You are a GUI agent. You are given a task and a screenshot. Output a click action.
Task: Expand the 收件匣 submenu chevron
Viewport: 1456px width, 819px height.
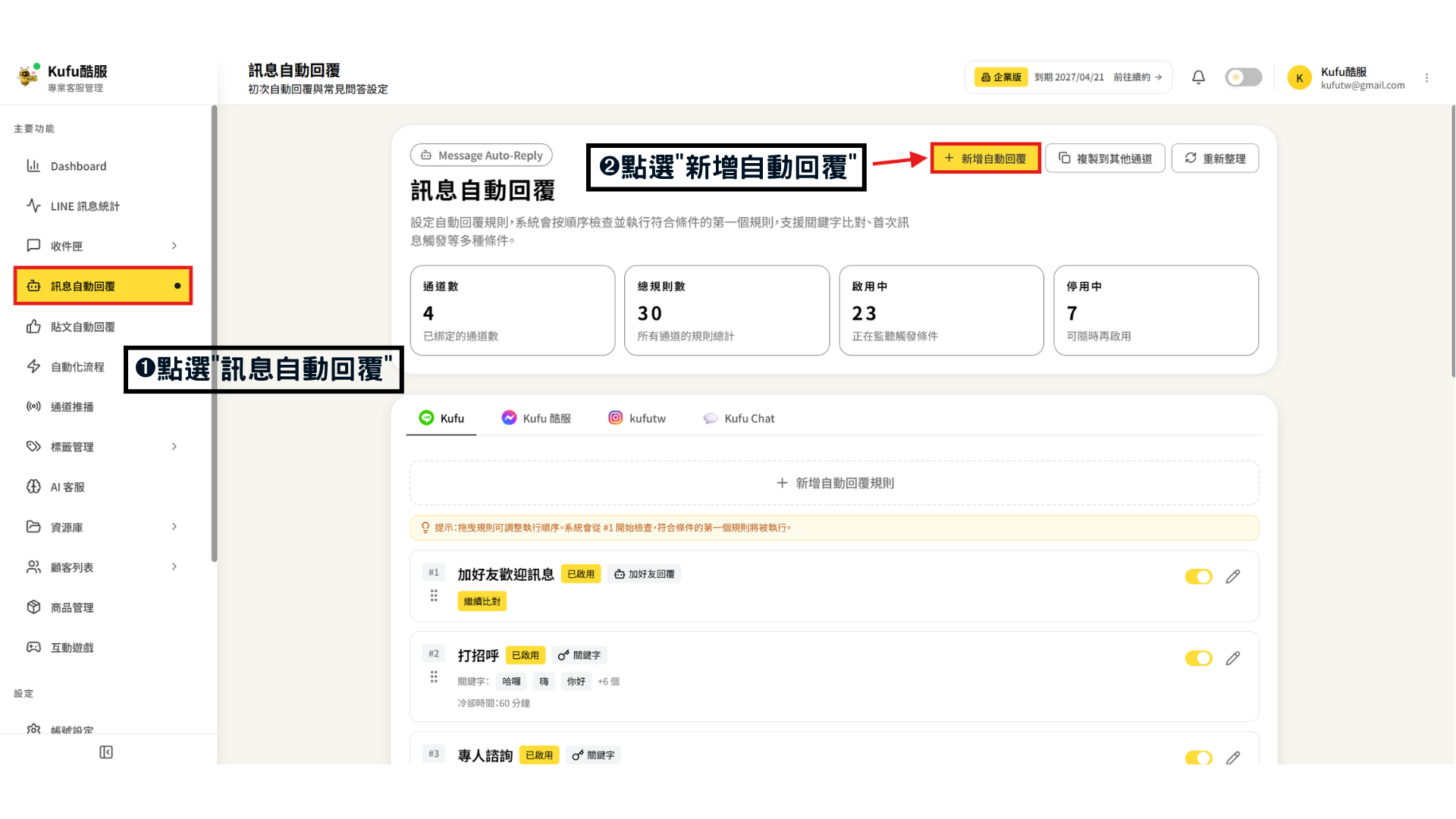point(174,246)
